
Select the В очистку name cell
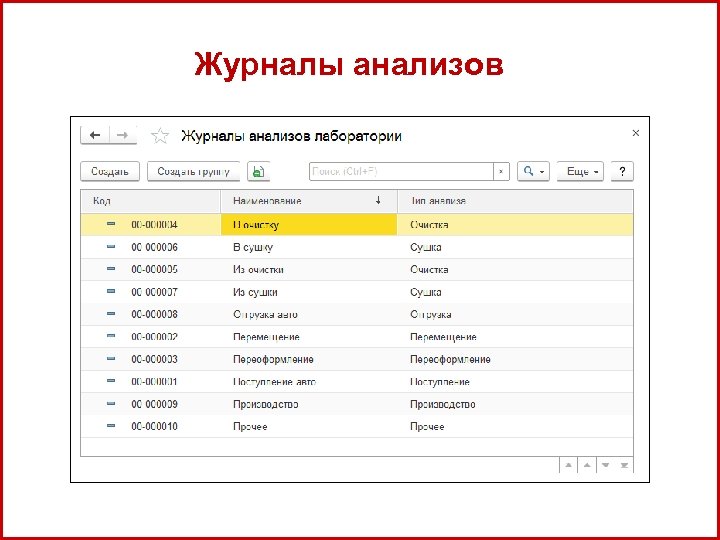point(309,225)
